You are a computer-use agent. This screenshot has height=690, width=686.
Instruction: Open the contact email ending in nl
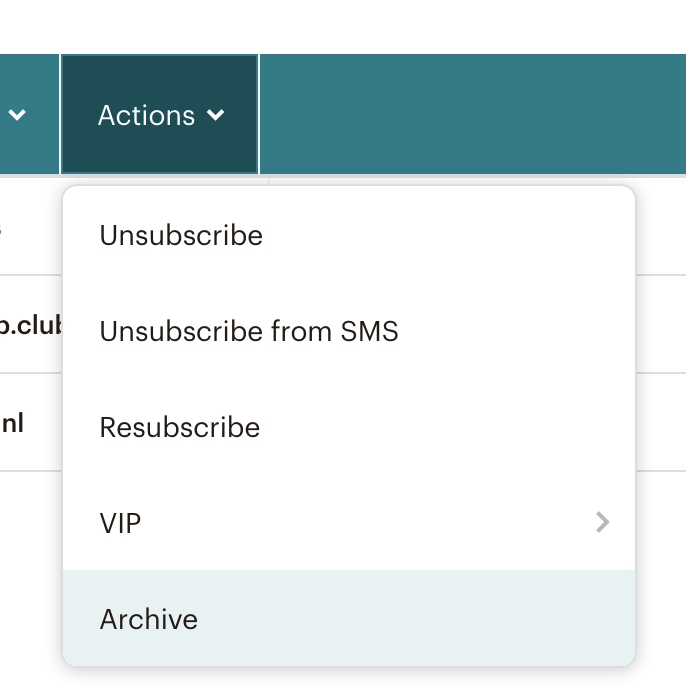coord(12,423)
